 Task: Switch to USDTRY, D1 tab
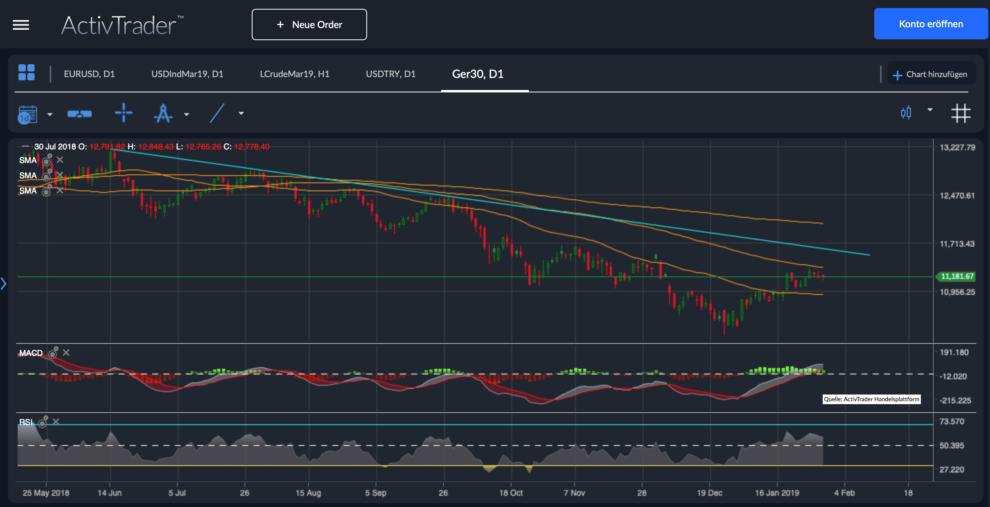390,74
